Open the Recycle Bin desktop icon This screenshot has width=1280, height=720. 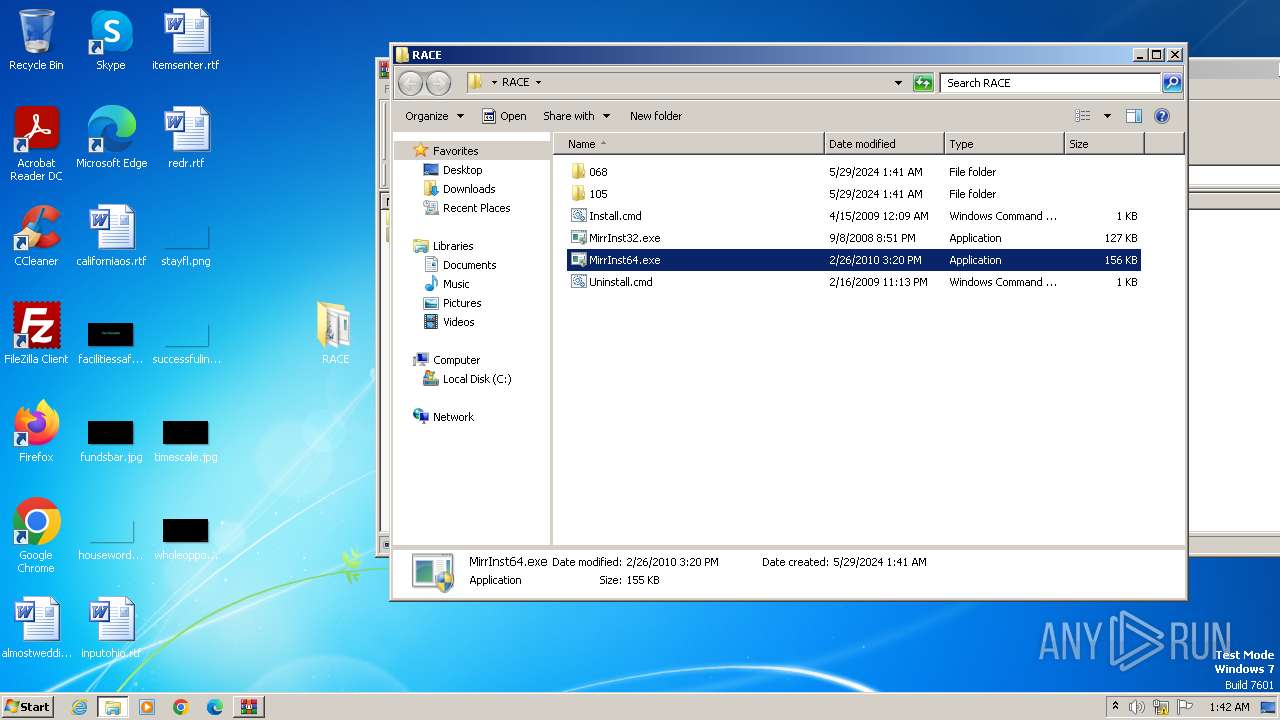(x=36, y=40)
